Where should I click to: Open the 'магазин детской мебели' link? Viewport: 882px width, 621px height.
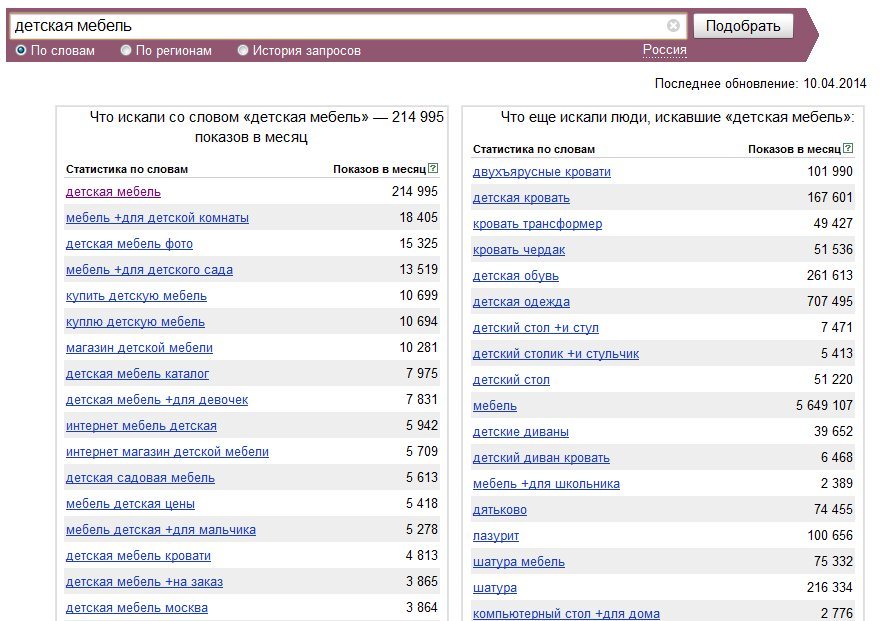(x=140, y=348)
